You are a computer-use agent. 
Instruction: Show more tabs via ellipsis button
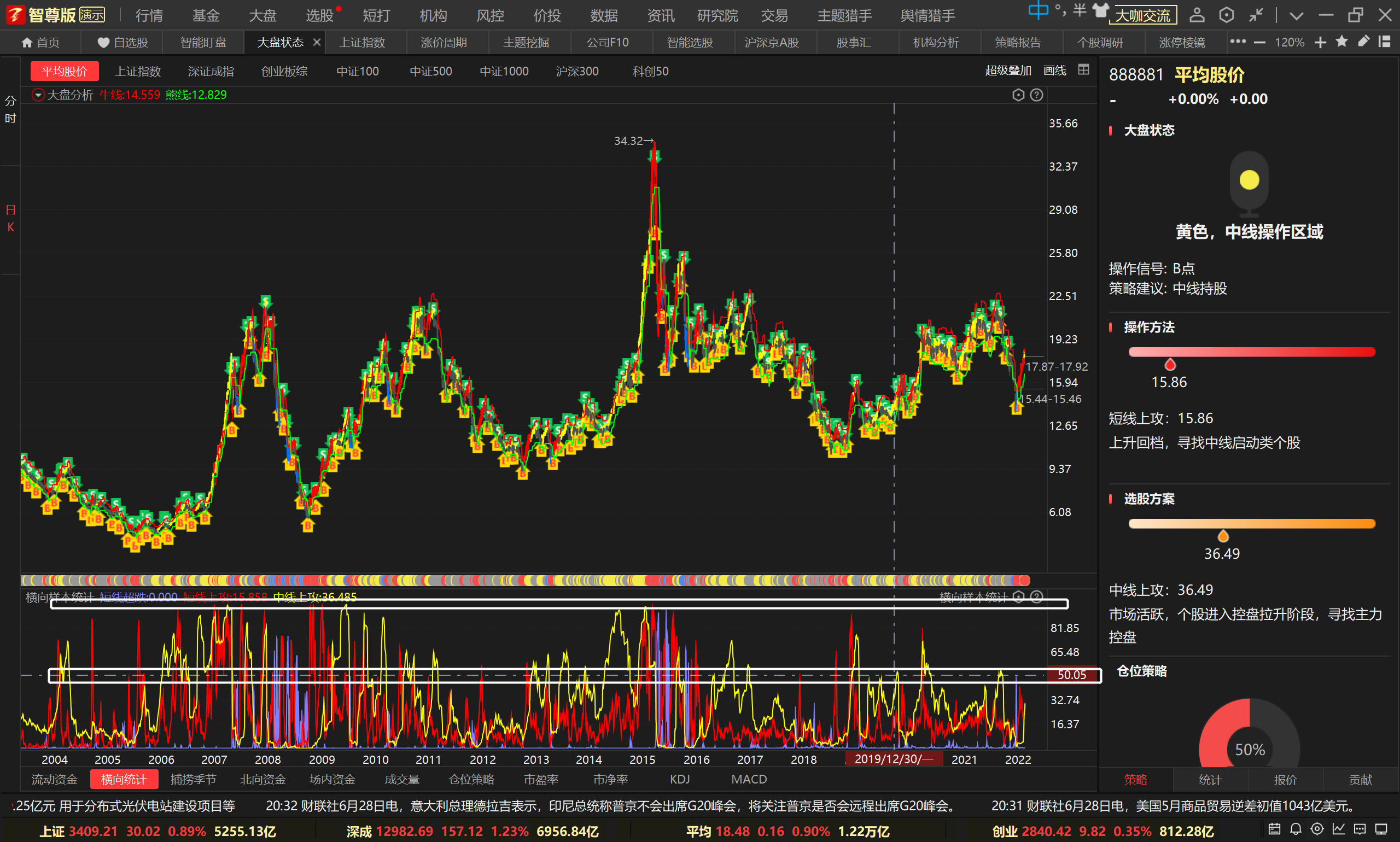1238,42
